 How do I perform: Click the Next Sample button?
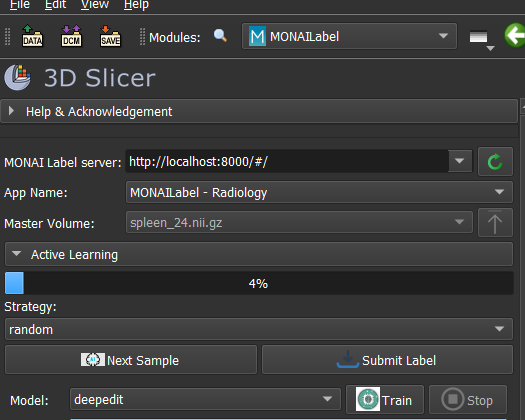pyautogui.click(x=131, y=360)
